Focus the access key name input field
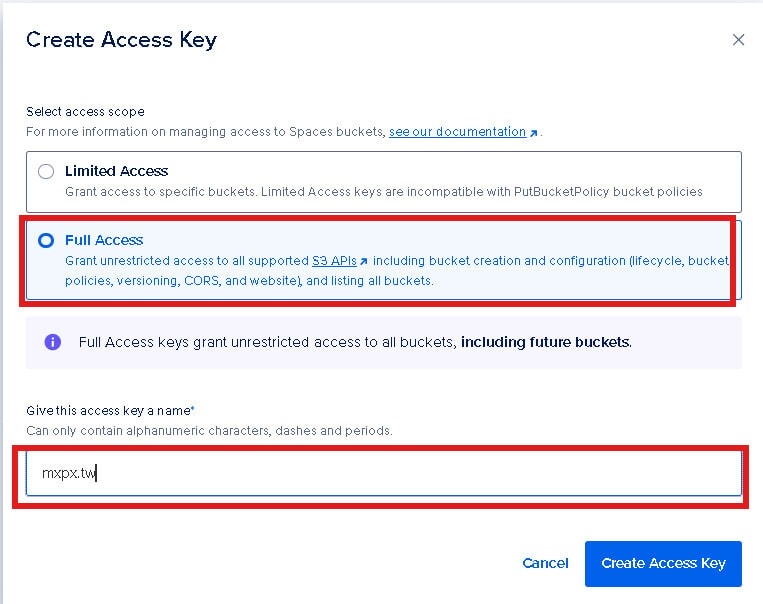 click(384, 474)
